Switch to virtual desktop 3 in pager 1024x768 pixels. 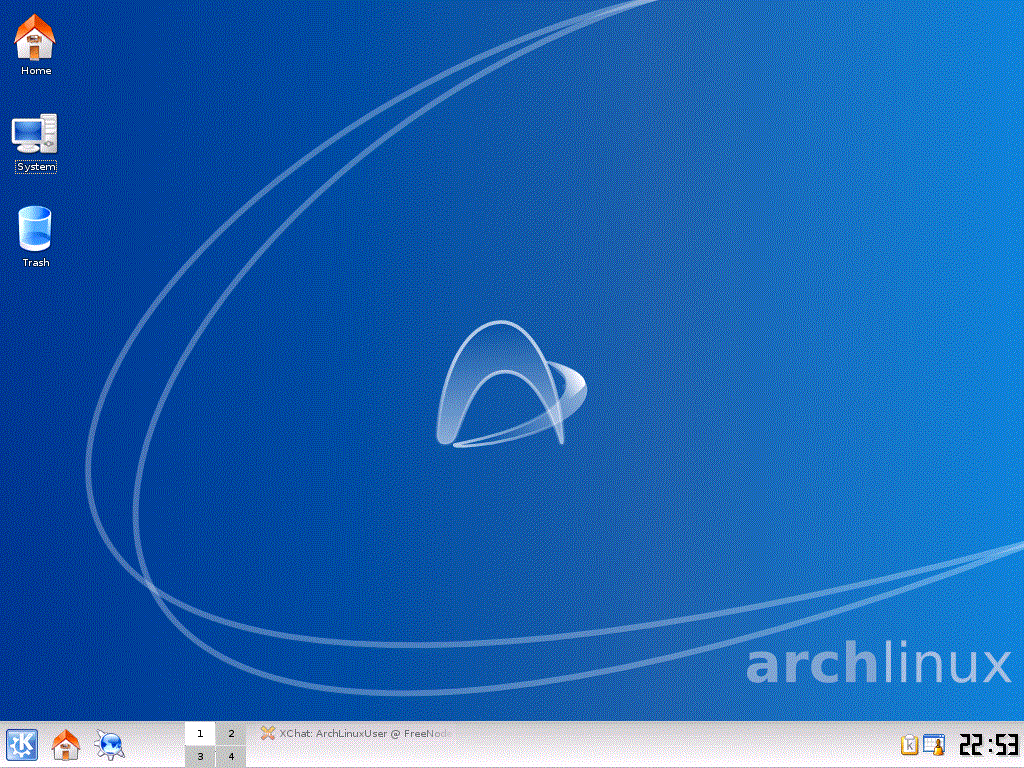click(200, 757)
